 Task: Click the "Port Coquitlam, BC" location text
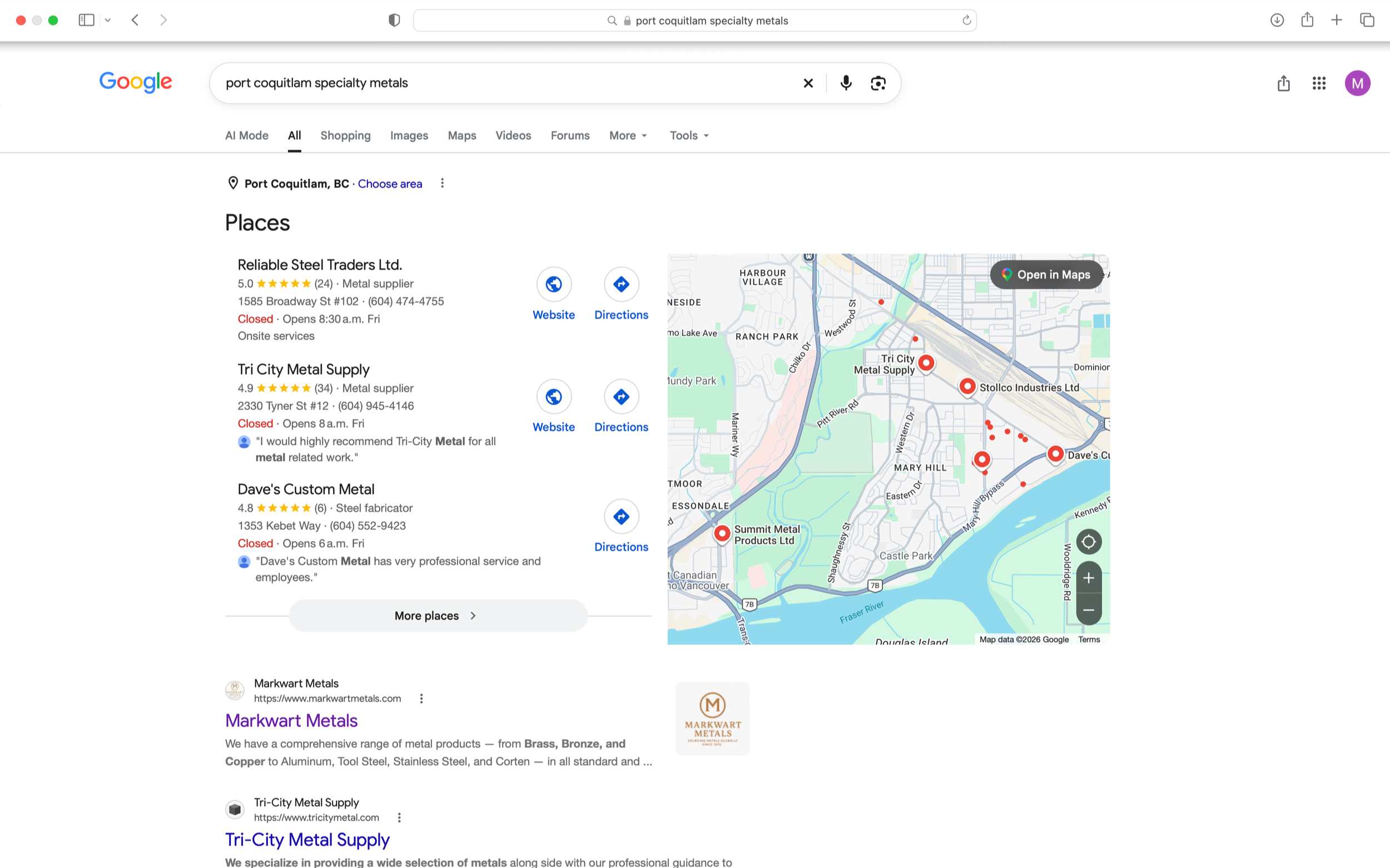click(x=297, y=183)
